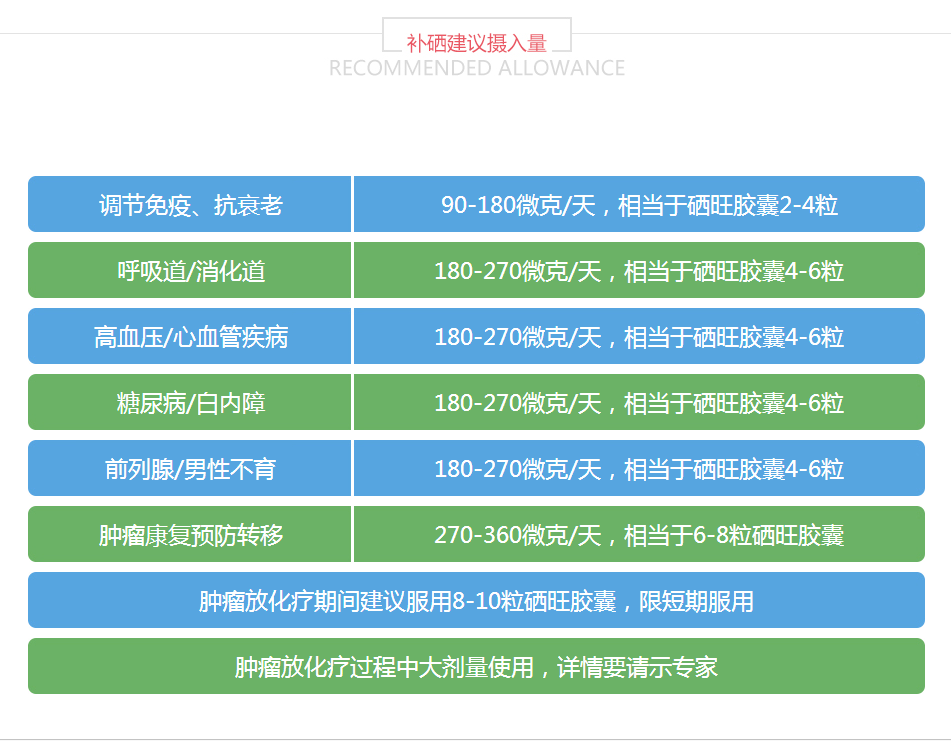Click '90-180微克/天，相当于硒旺胶囊2-4粒'

[x=639, y=204]
